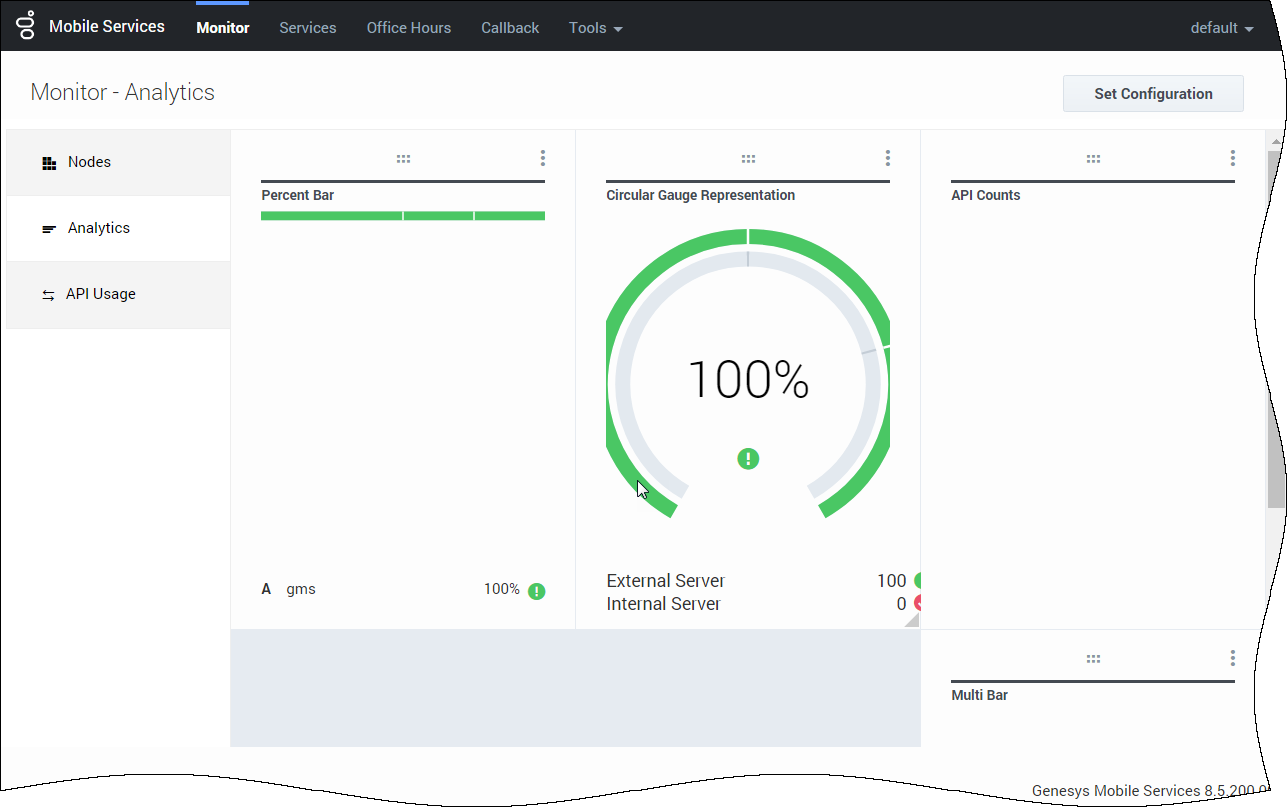1288x808 pixels.
Task: Open the Office Hours tab
Action: pyautogui.click(x=408, y=28)
